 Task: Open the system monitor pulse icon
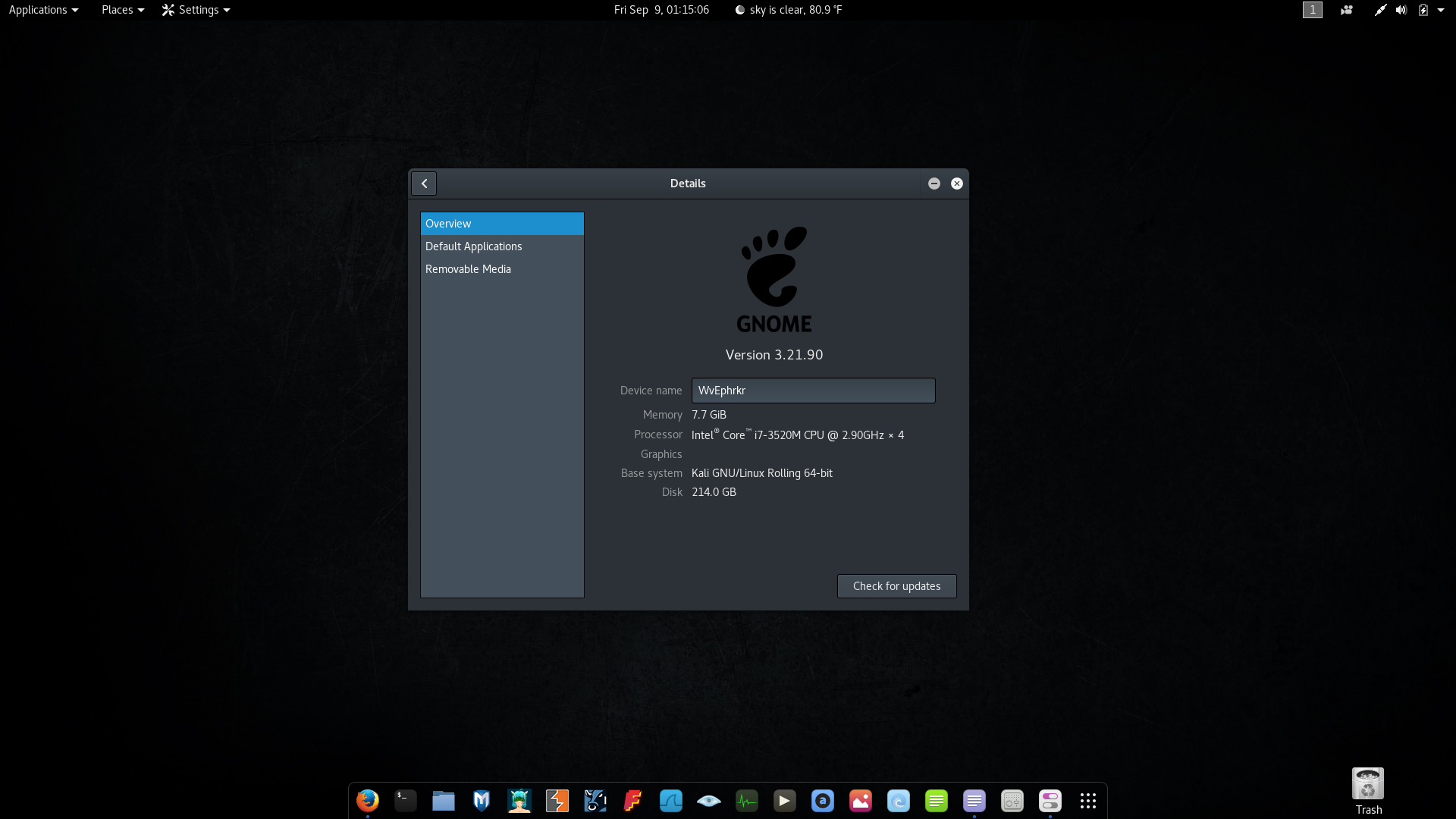[x=747, y=801]
